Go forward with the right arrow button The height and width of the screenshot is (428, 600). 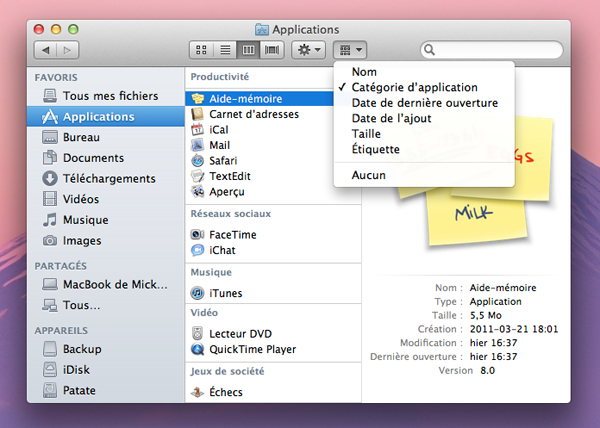(68, 50)
